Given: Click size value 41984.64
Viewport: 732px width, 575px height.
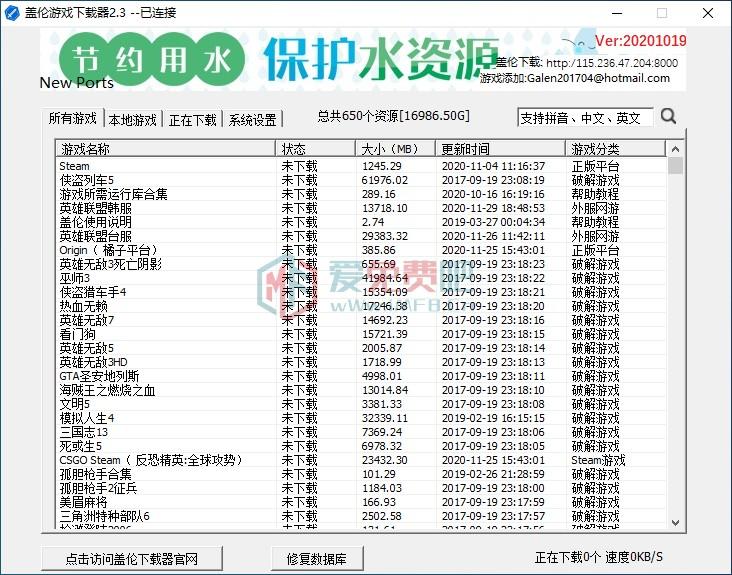Looking at the screenshot, I should (385, 278).
